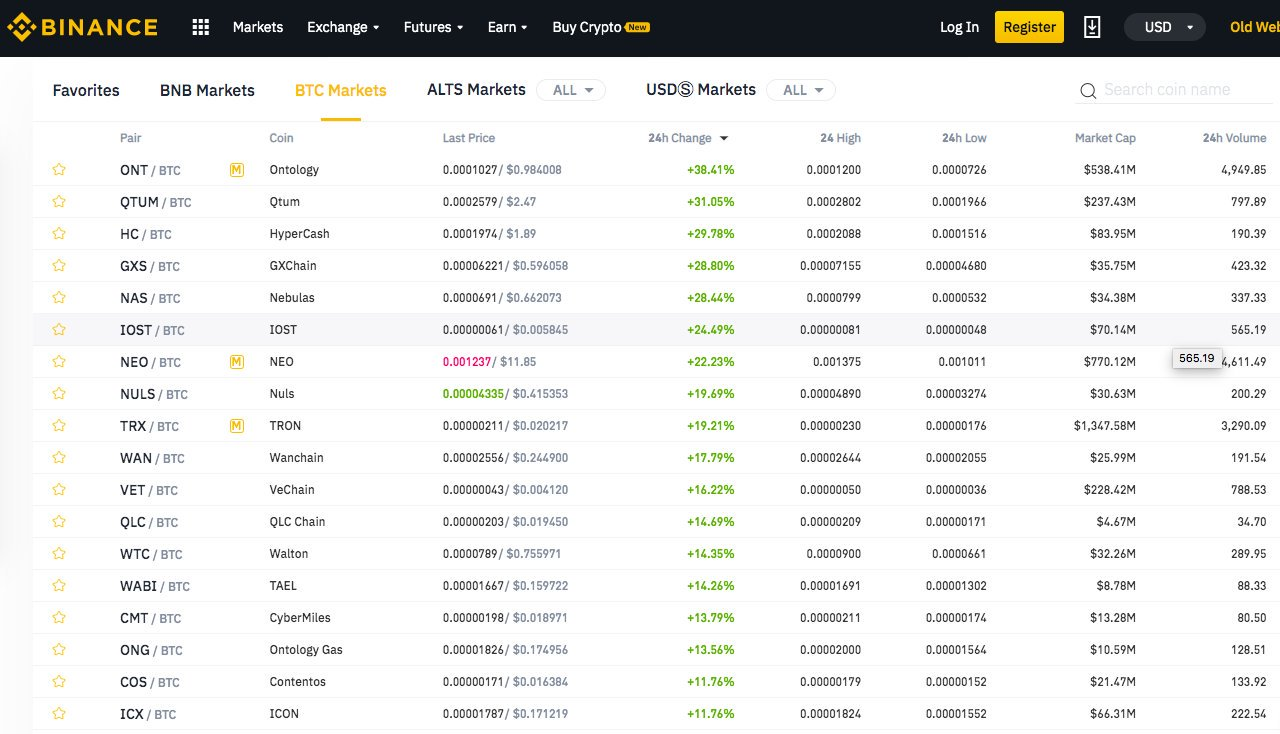Image resolution: width=1280 pixels, height=734 pixels.
Task: Switch to BNB Markets tab
Action: point(207,90)
